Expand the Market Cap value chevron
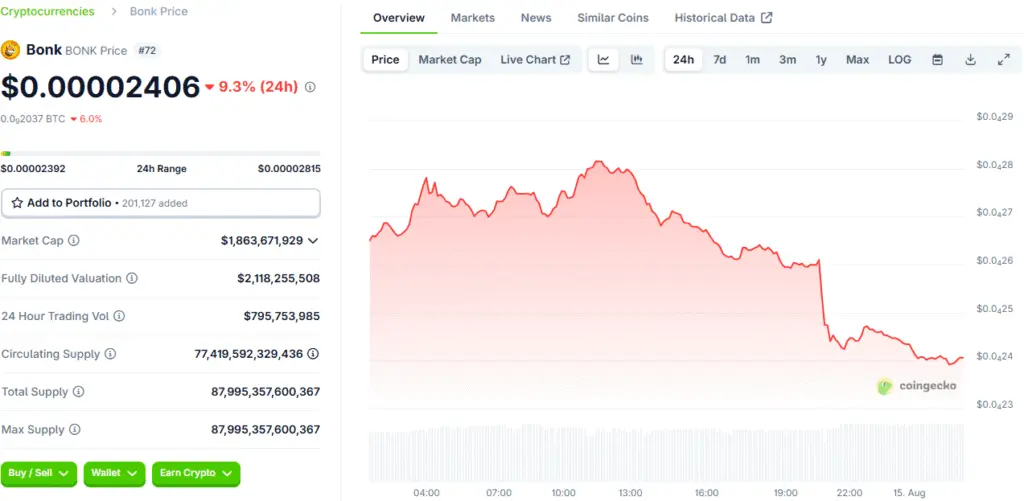The width and height of the screenshot is (1024, 501). pos(313,240)
